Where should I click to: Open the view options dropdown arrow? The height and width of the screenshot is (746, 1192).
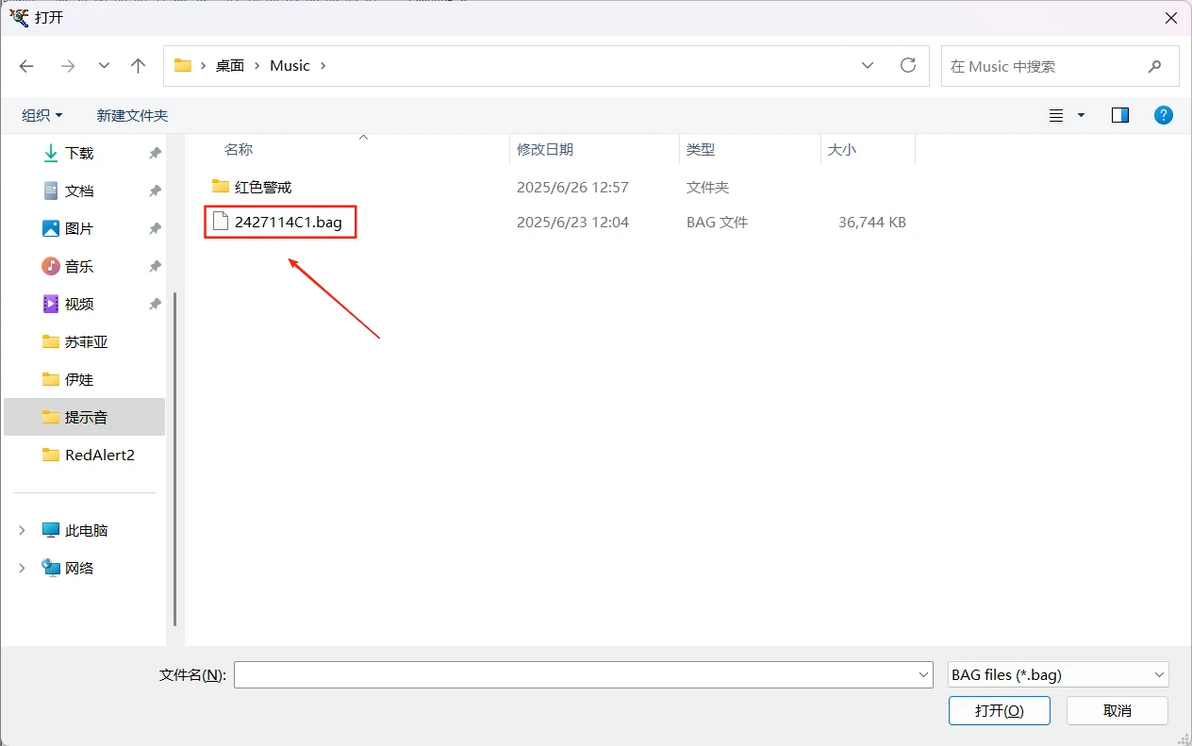pos(1081,116)
